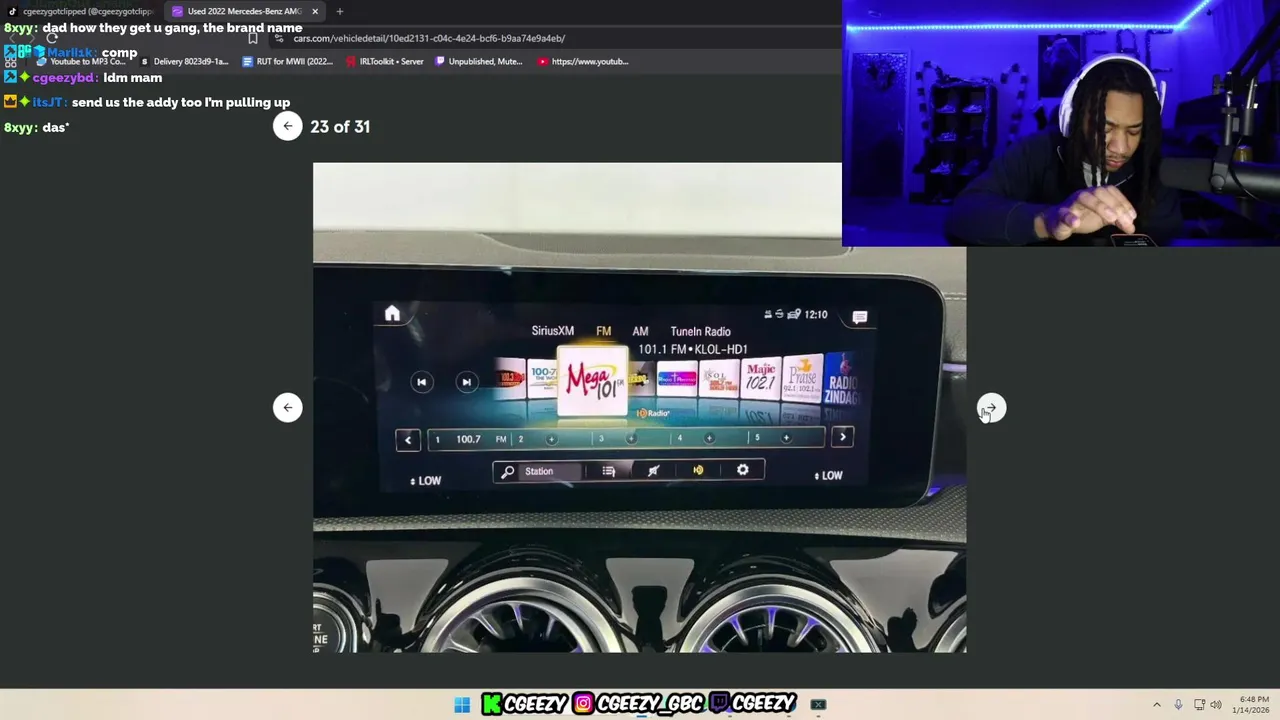
Task: Open the Delivery 8023d9 bookmark
Action: 185,61
